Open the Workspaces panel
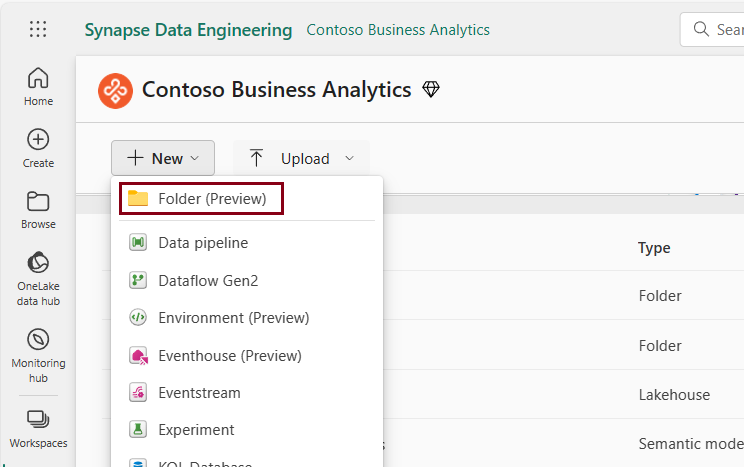744x467 pixels. [x=38, y=429]
